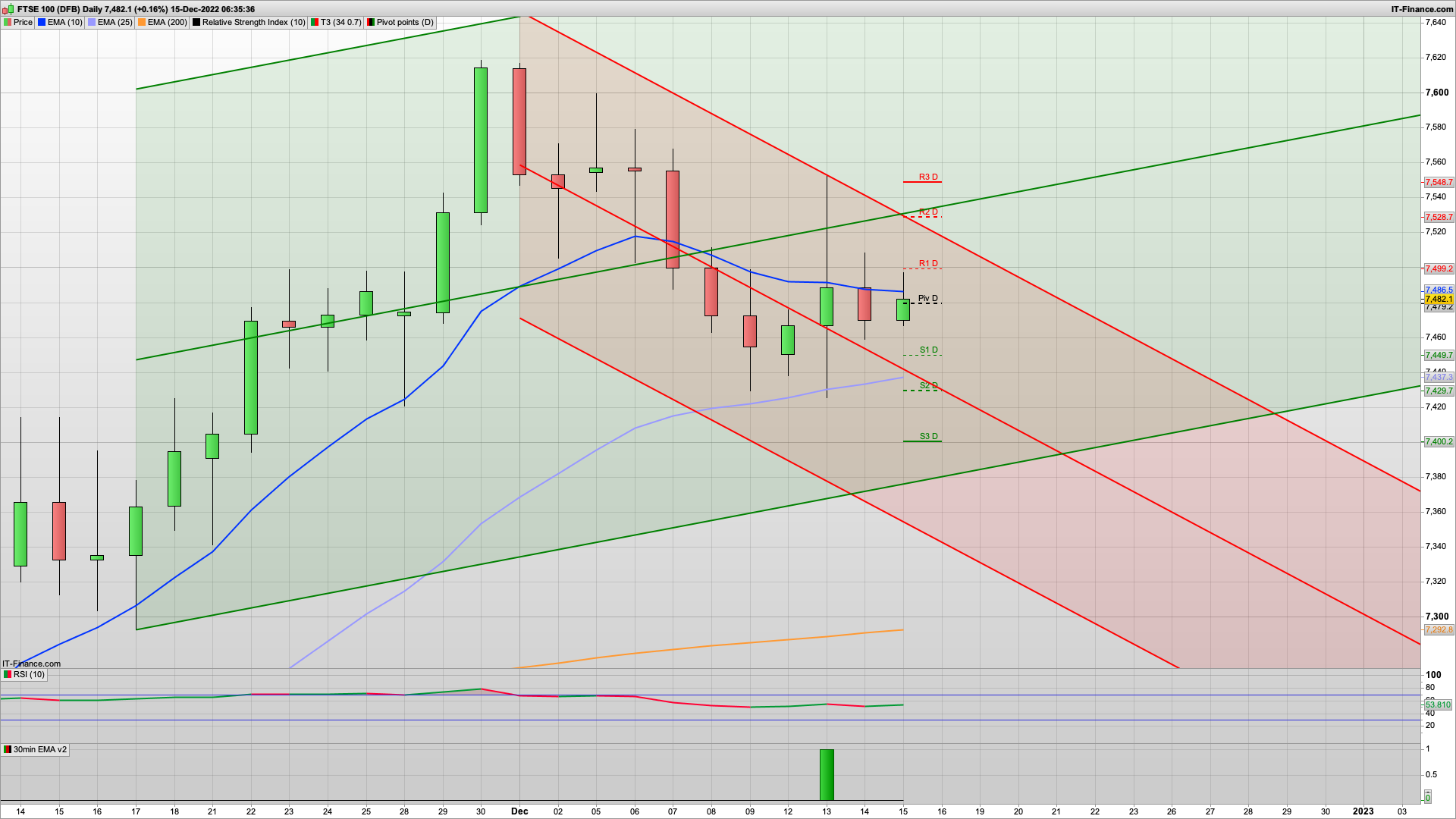Screen dimensions: 1456x819
Task: Click the Pivot points (D) legend icon
Action: point(370,22)
